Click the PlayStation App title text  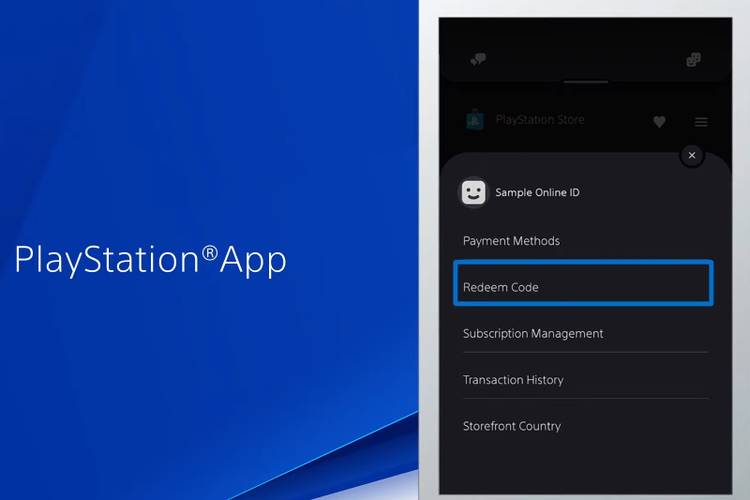(x=150, y=260)
